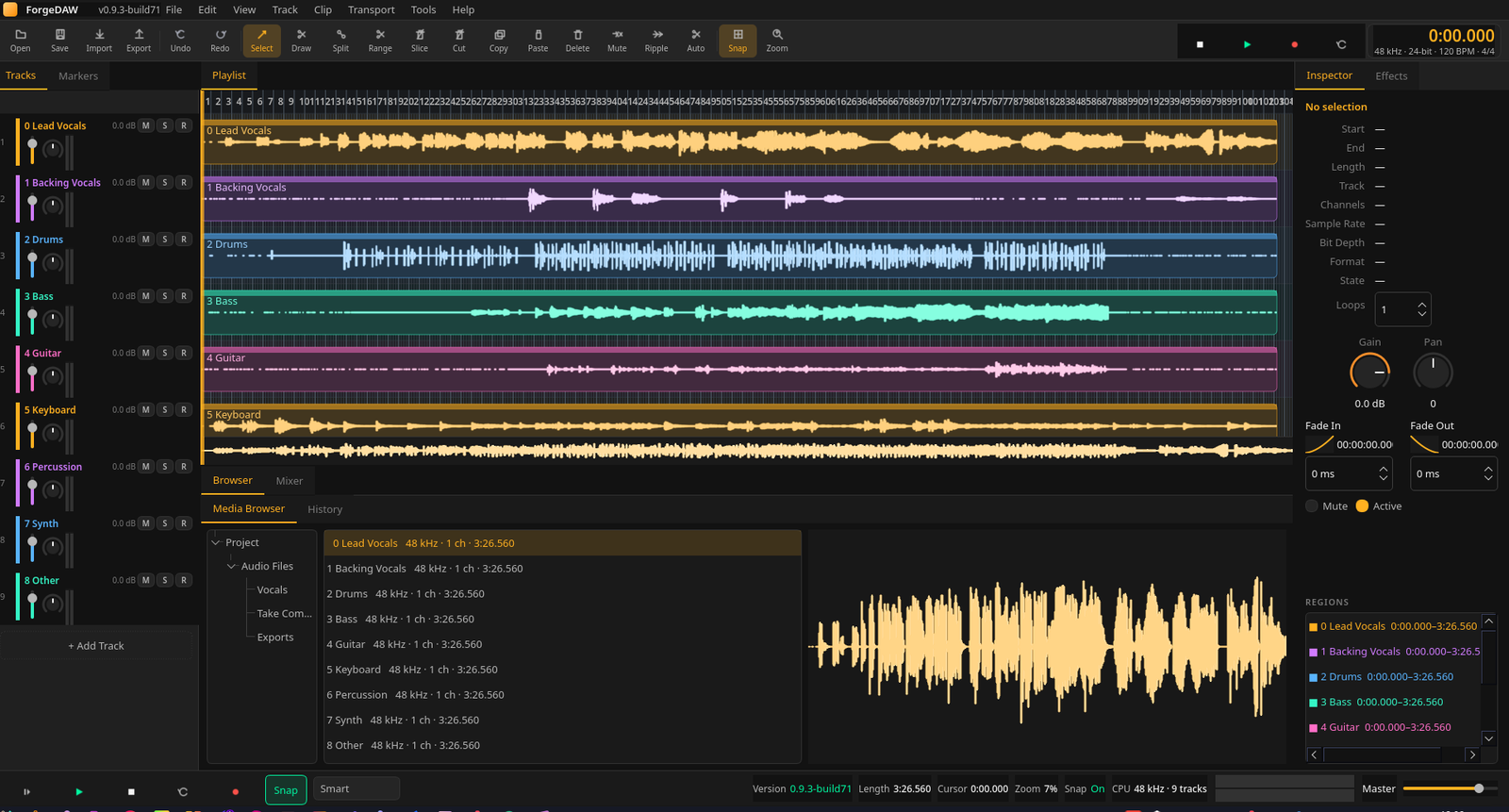The image size is (1509, 812).
Task: Import audio with the Import icon
Action: 99,41
